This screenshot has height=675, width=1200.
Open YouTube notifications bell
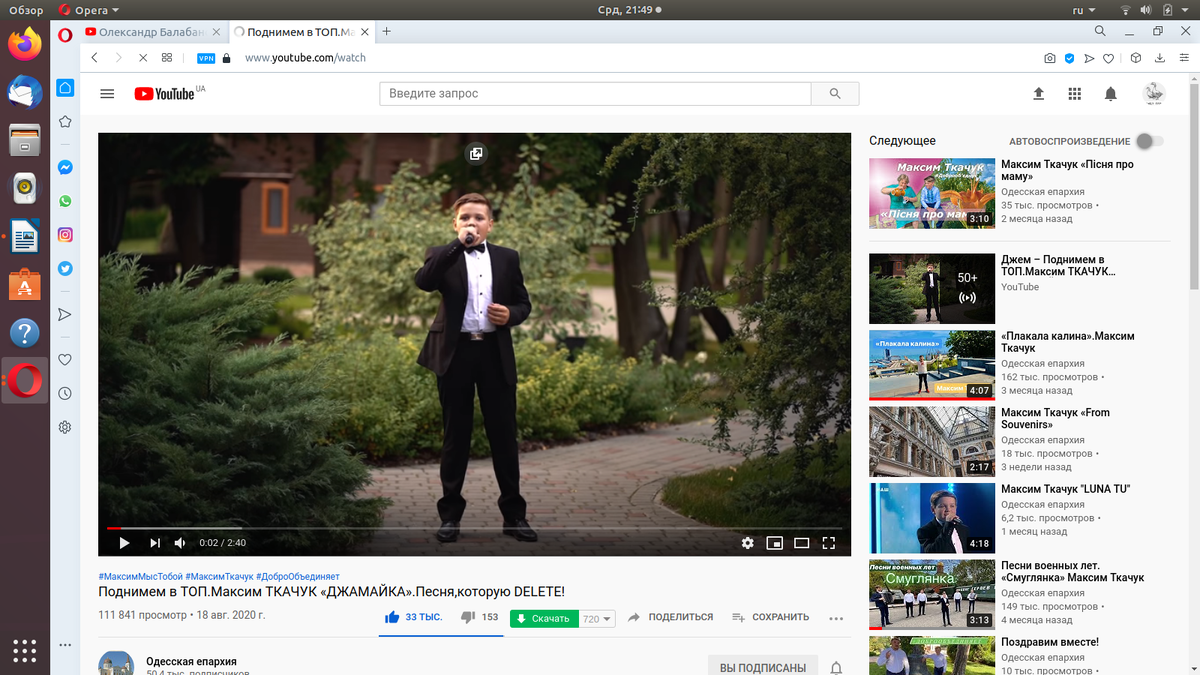(x=1110, y=94)
